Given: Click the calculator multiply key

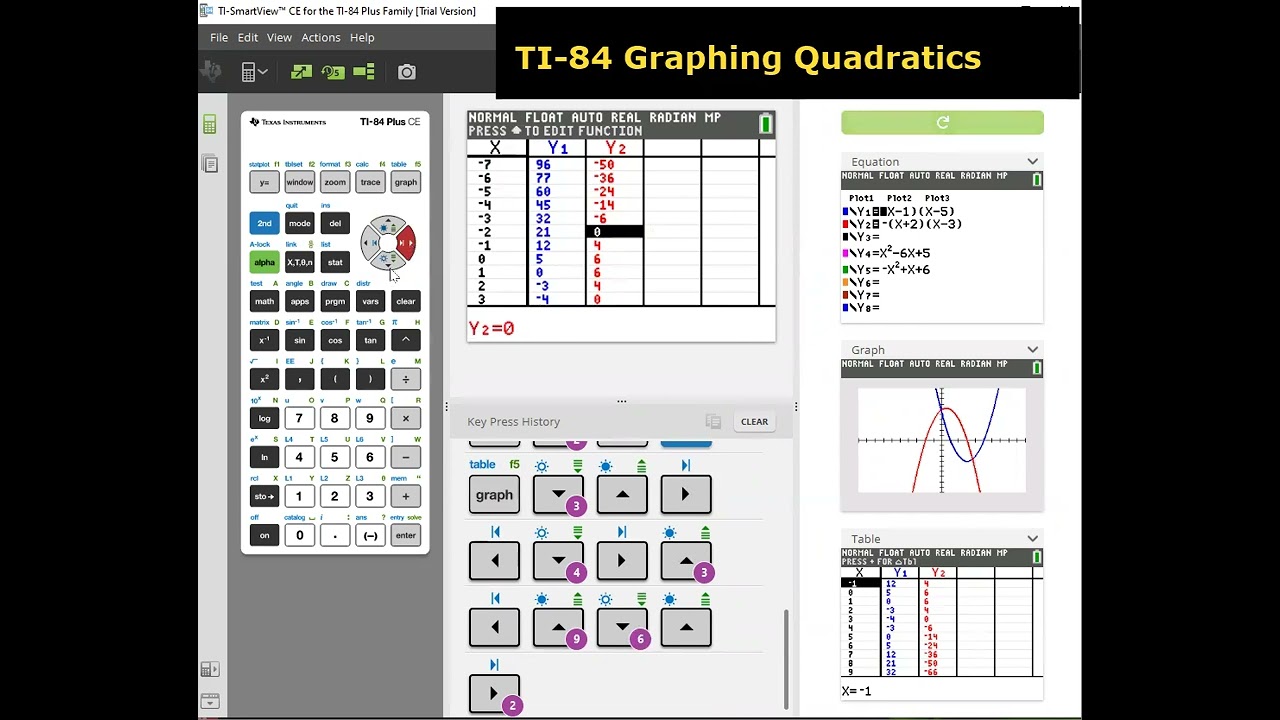Looking at the screenshot, I should click(405, 418).
